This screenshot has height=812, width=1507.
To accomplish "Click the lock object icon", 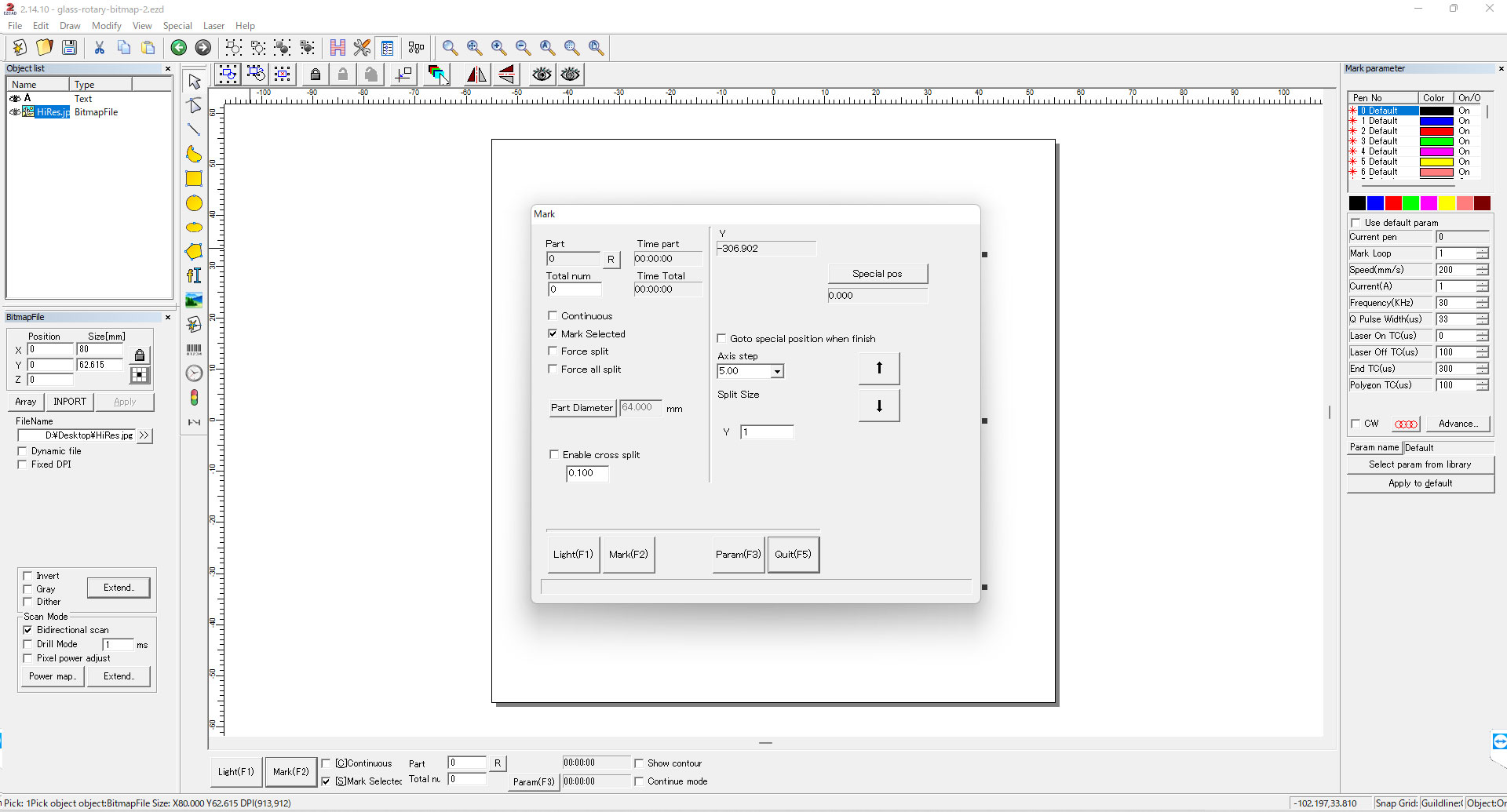I will (315, 75).
